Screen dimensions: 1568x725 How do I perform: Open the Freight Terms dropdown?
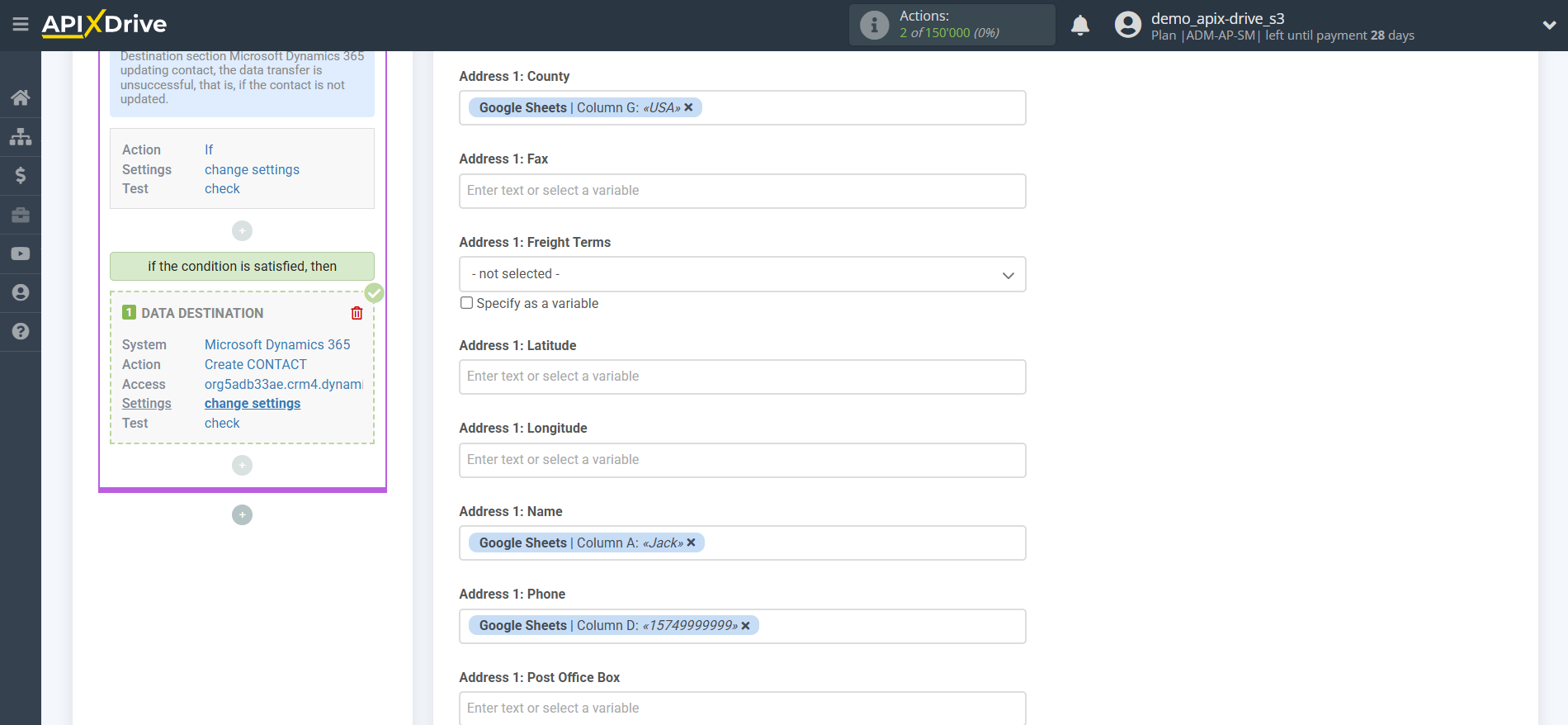742,274
